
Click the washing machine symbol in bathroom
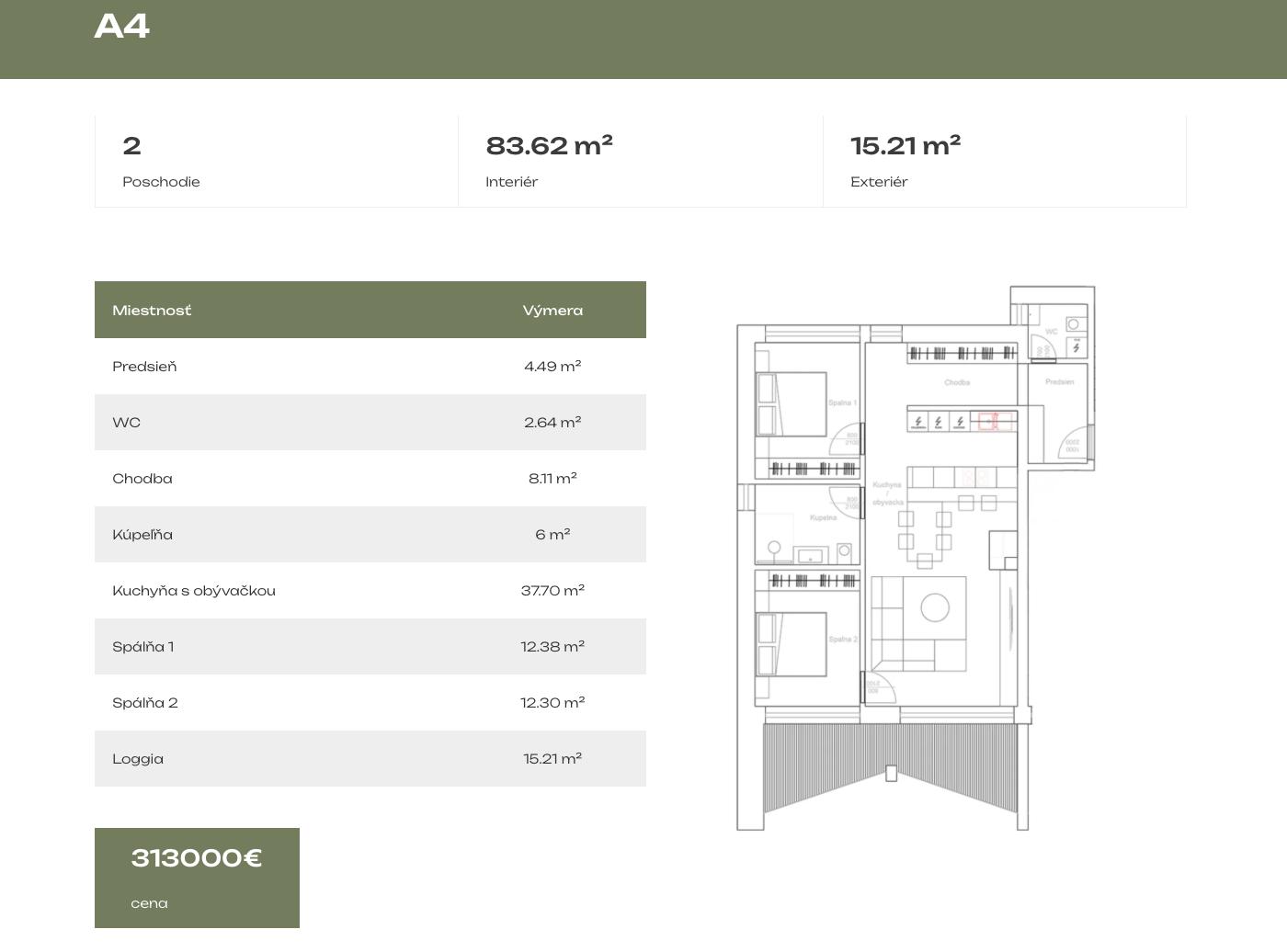[844, 551]
